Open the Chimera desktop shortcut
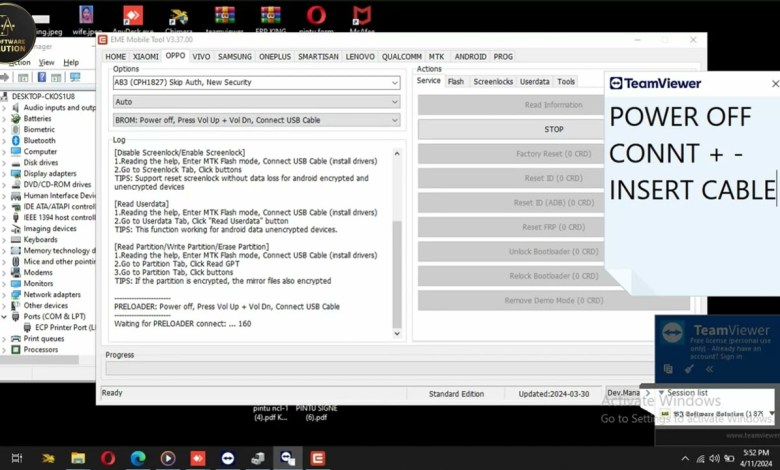Image resolution: width=780 pixels, height=470 pixels. [179, 19]
